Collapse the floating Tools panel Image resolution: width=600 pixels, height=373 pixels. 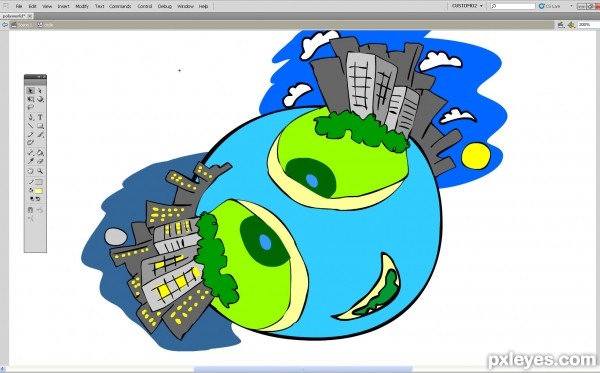tap(39, 77)
